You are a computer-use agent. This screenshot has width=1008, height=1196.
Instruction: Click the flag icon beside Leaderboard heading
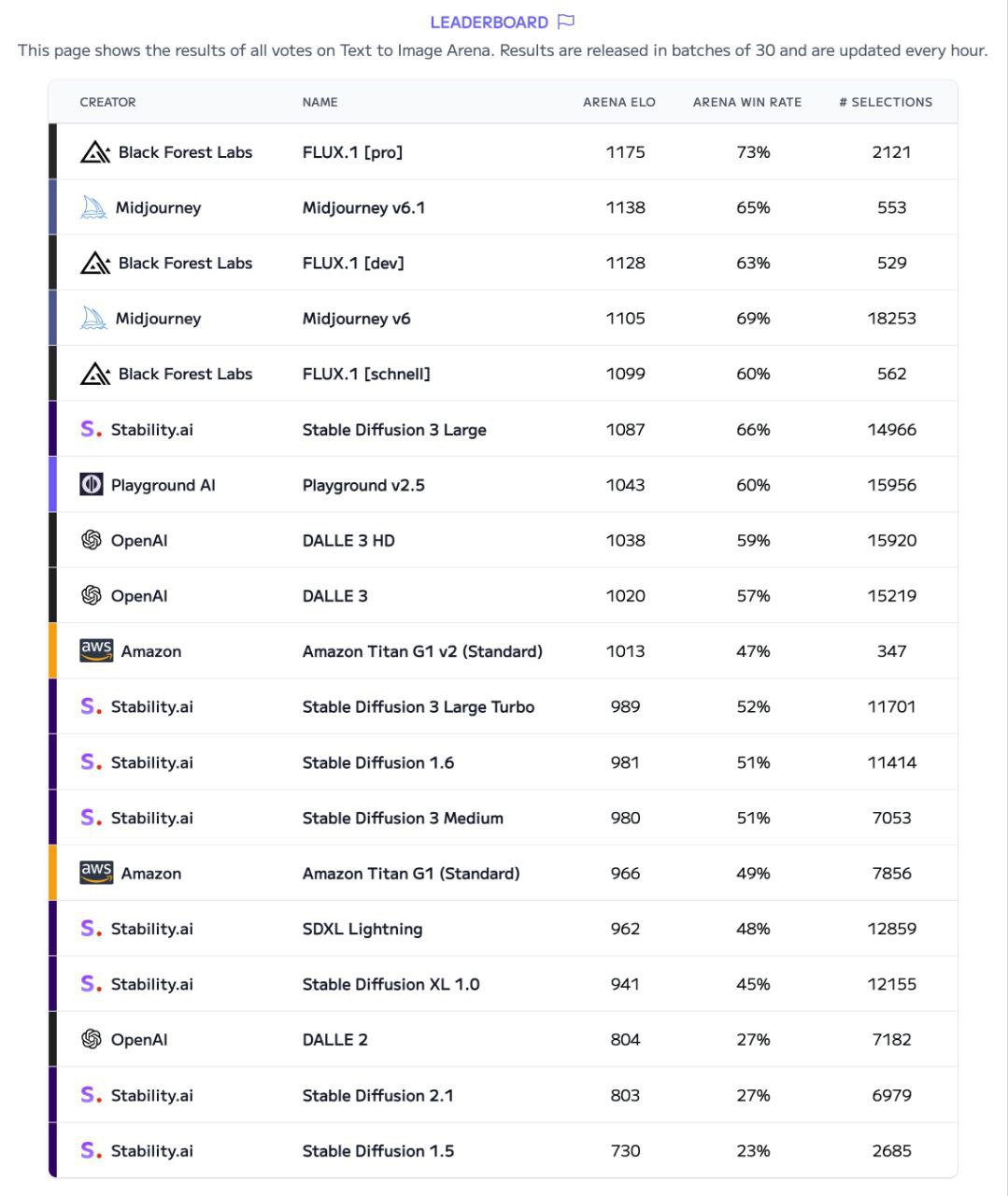point(566,21)
